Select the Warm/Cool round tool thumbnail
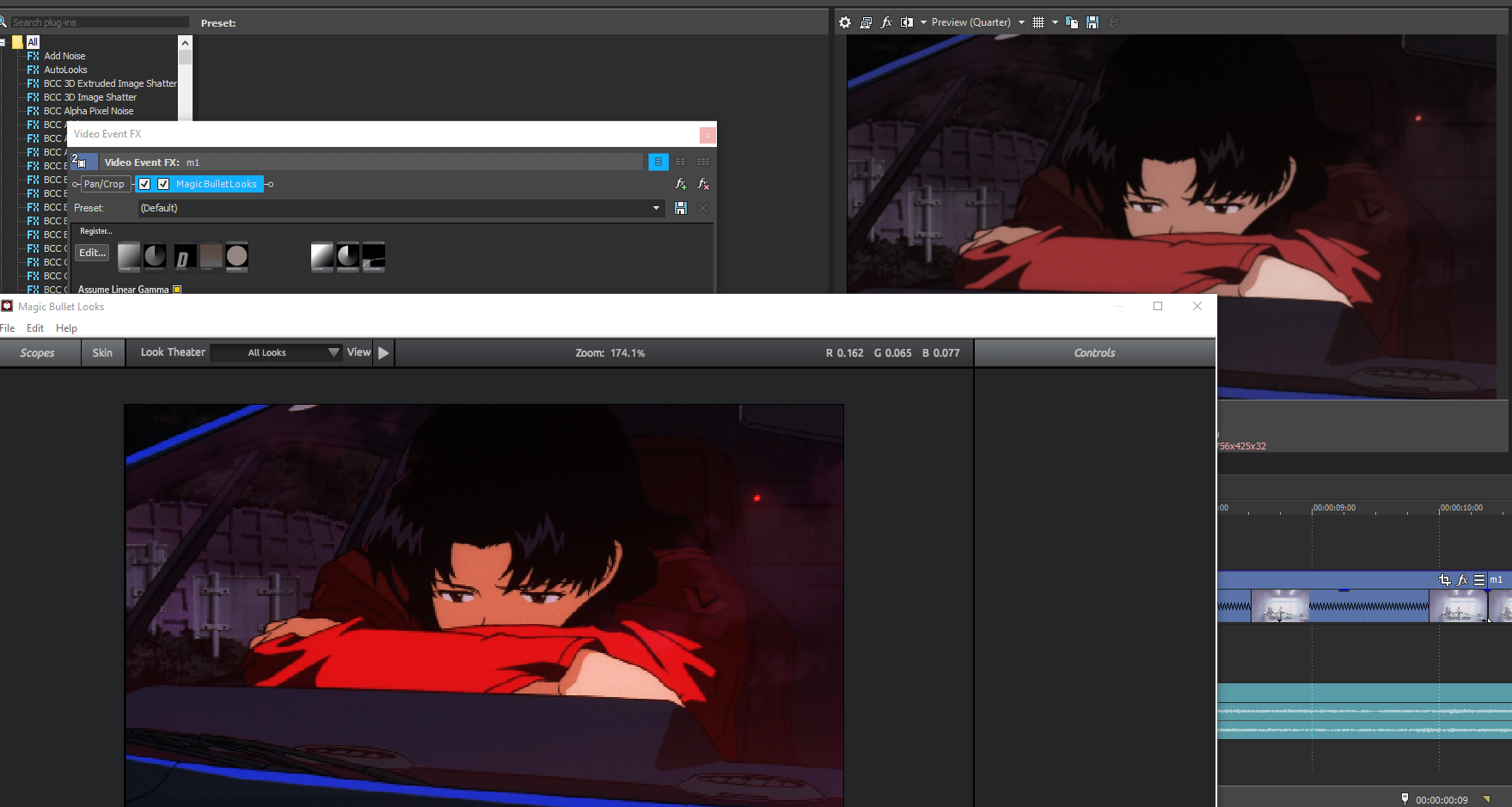This screenshot has width=1512, height=807. tap(237, 257)
